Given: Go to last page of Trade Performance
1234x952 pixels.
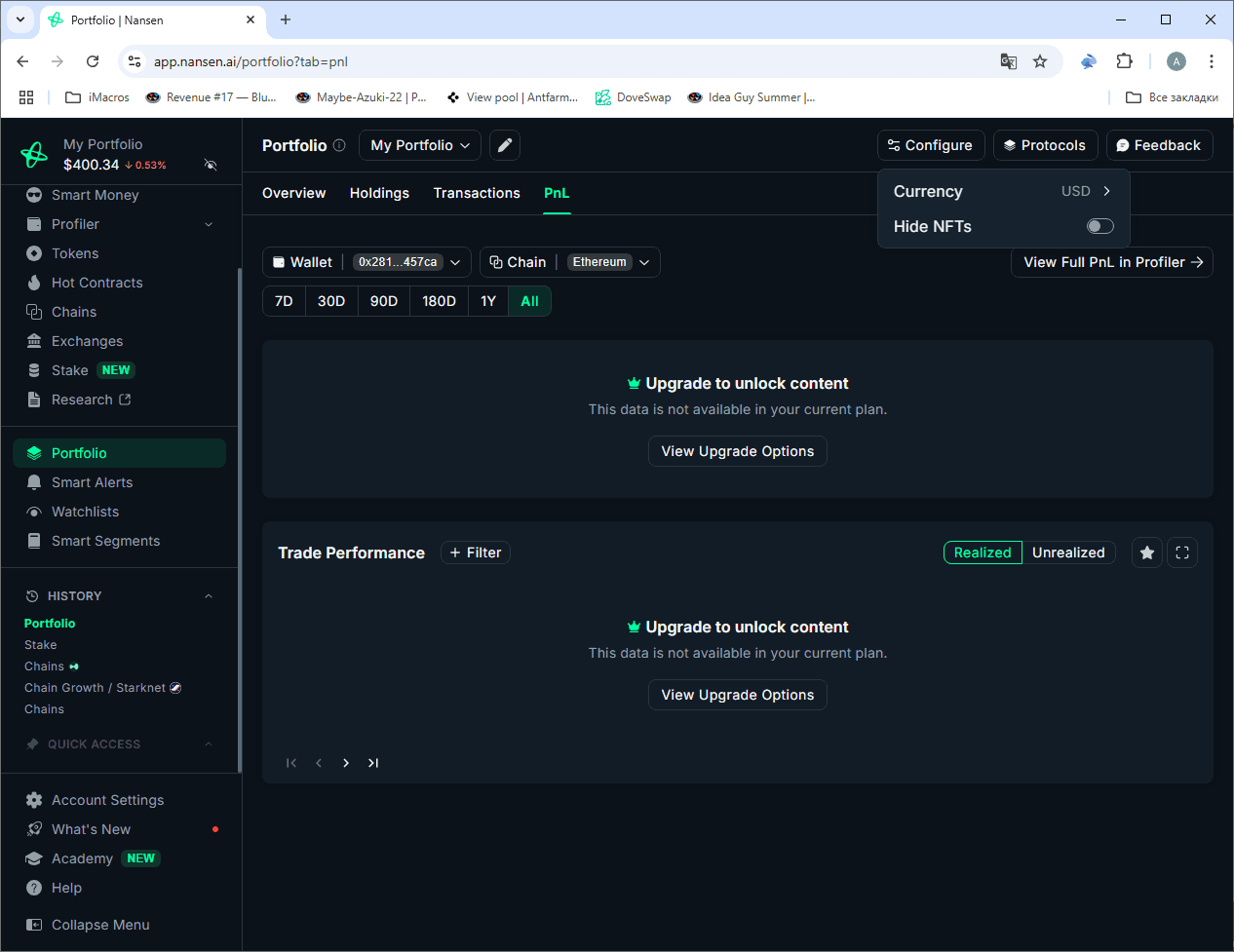Looking at the screenshot, I should pos(373,763).
